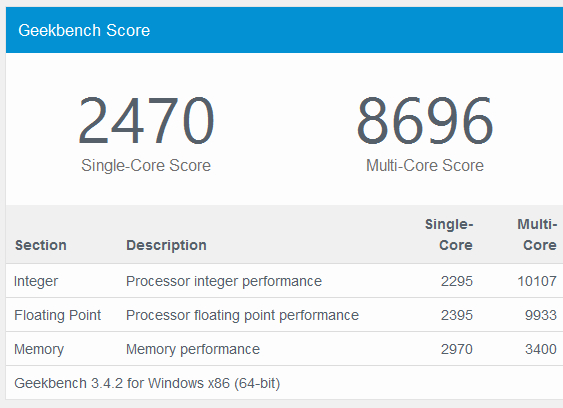
Task: Click the Description column header
Action: (166, 245)
